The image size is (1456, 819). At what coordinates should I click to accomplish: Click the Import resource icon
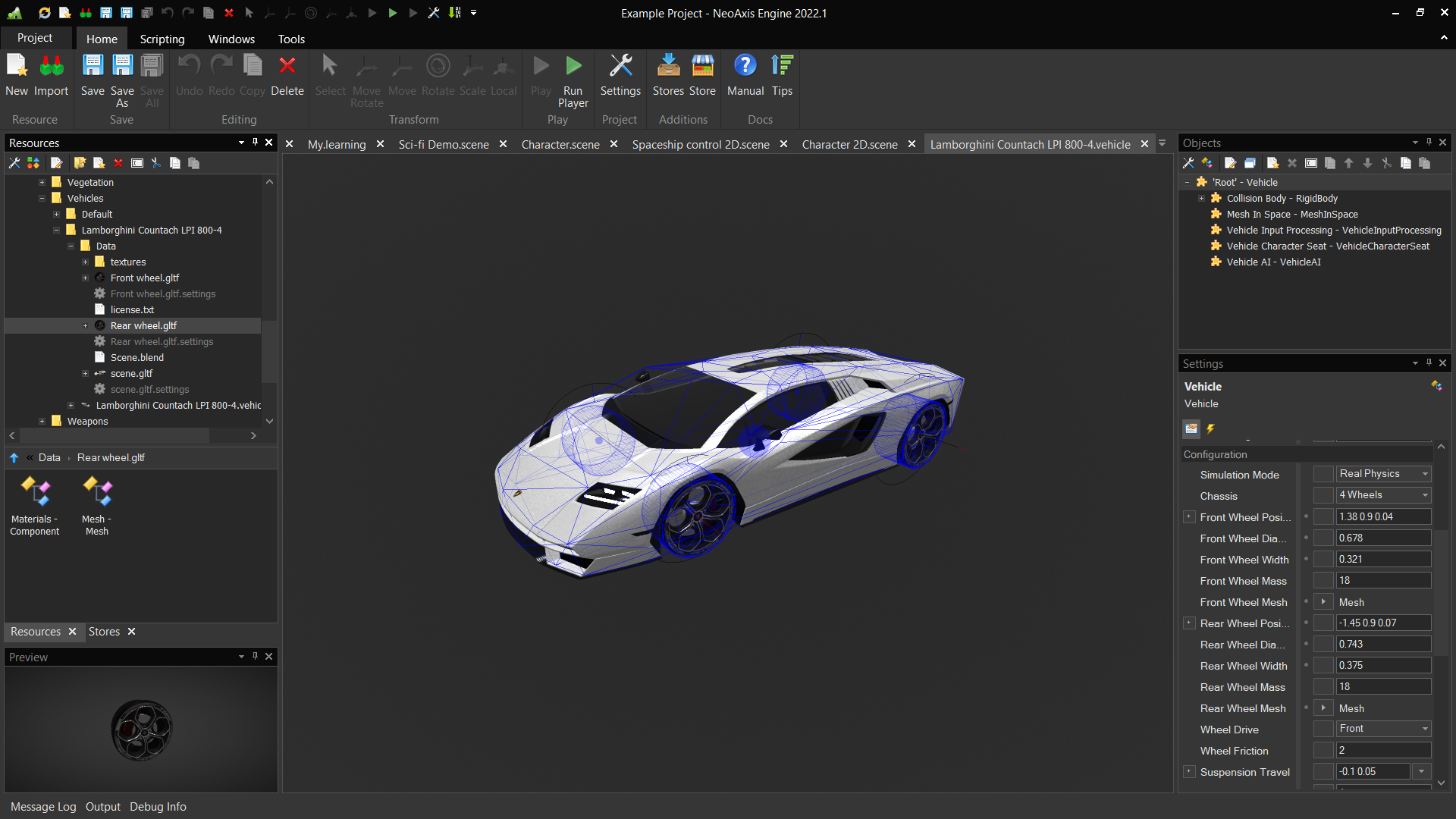coord(52,67)
